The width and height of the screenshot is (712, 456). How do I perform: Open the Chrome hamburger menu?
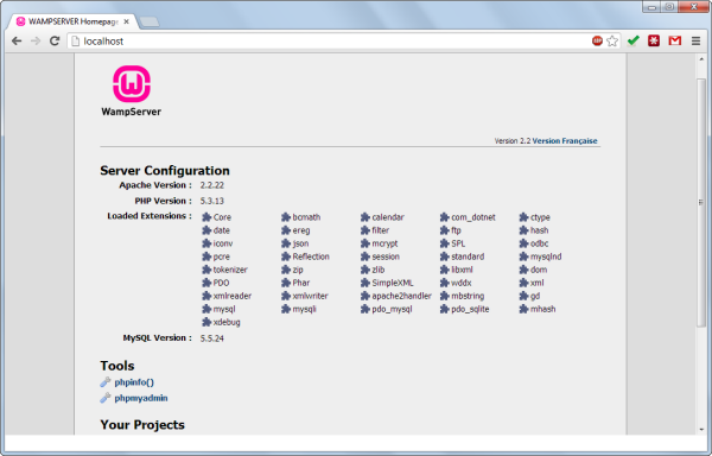coord(696,41)
